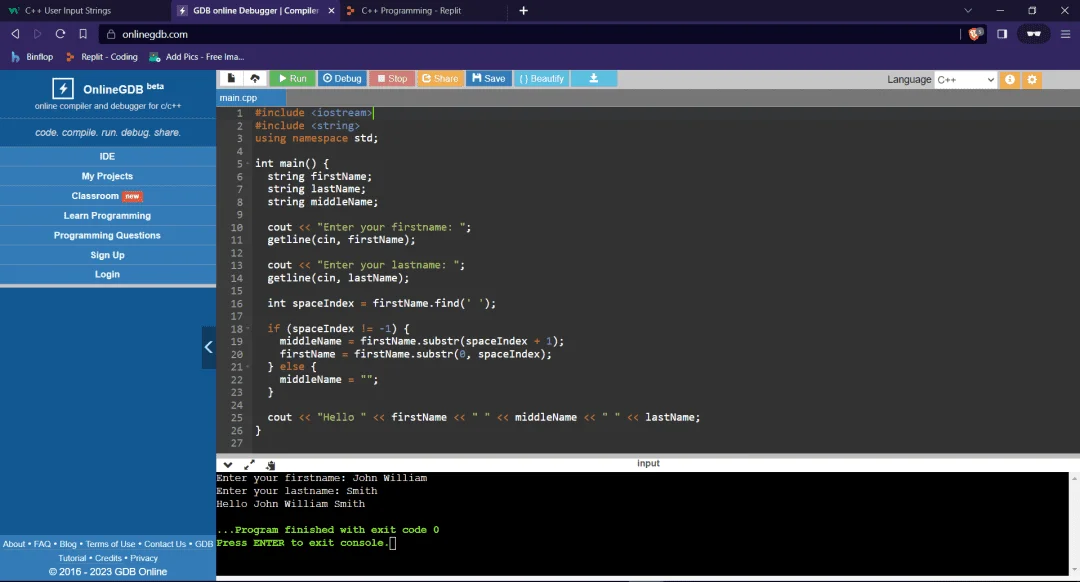Open Programming Questions in sidebar
This screenshot has height=582, width=1080.
107,235
